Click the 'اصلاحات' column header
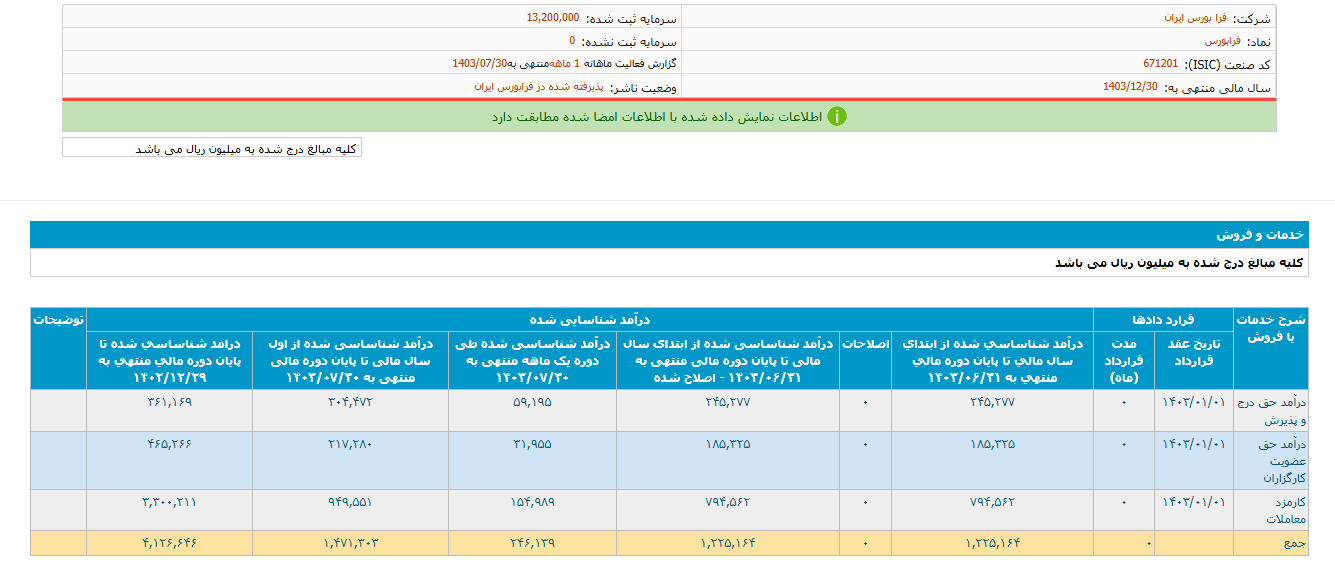 pyautogui.click(x=865, y=342)
